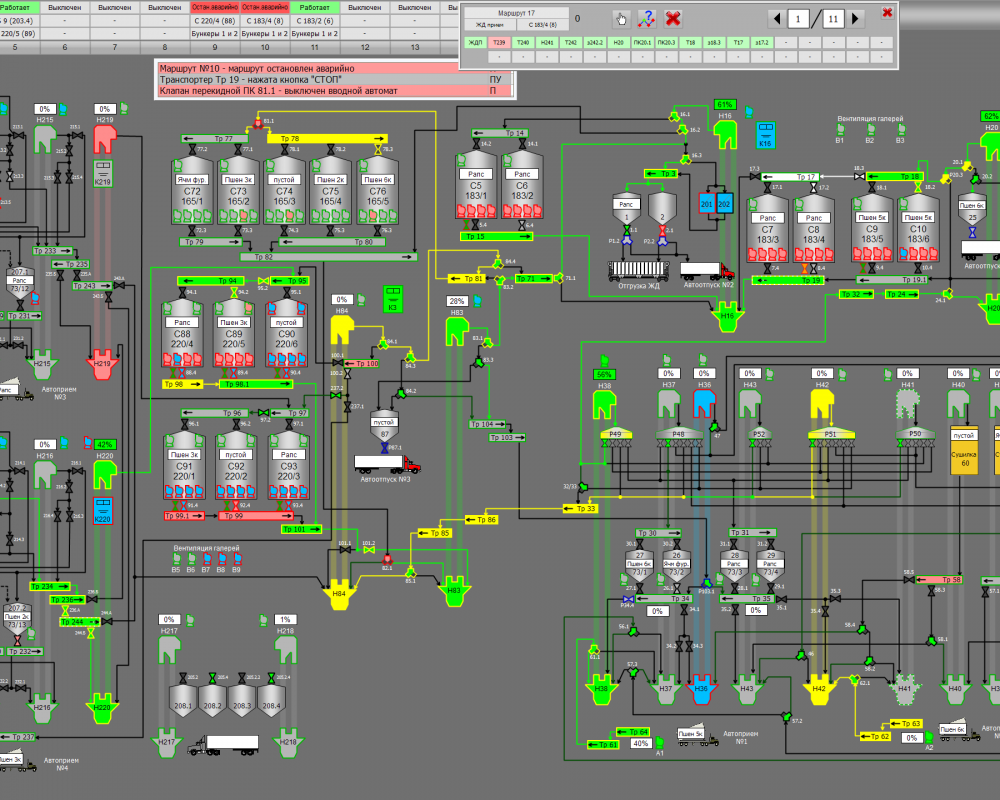Go to previous route page arrow

[x=777, y=19]
